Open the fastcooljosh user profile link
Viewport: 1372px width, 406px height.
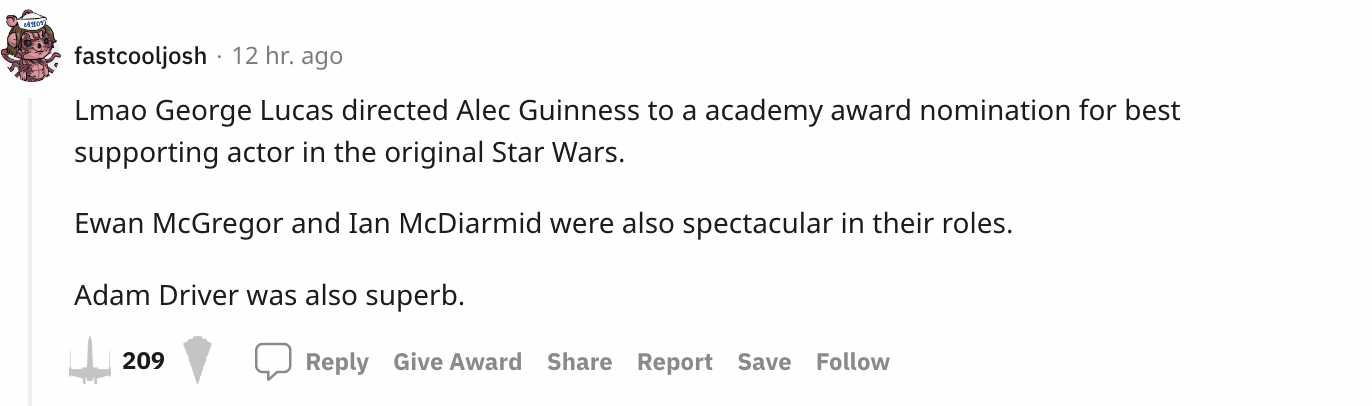[x=141, y=56]
